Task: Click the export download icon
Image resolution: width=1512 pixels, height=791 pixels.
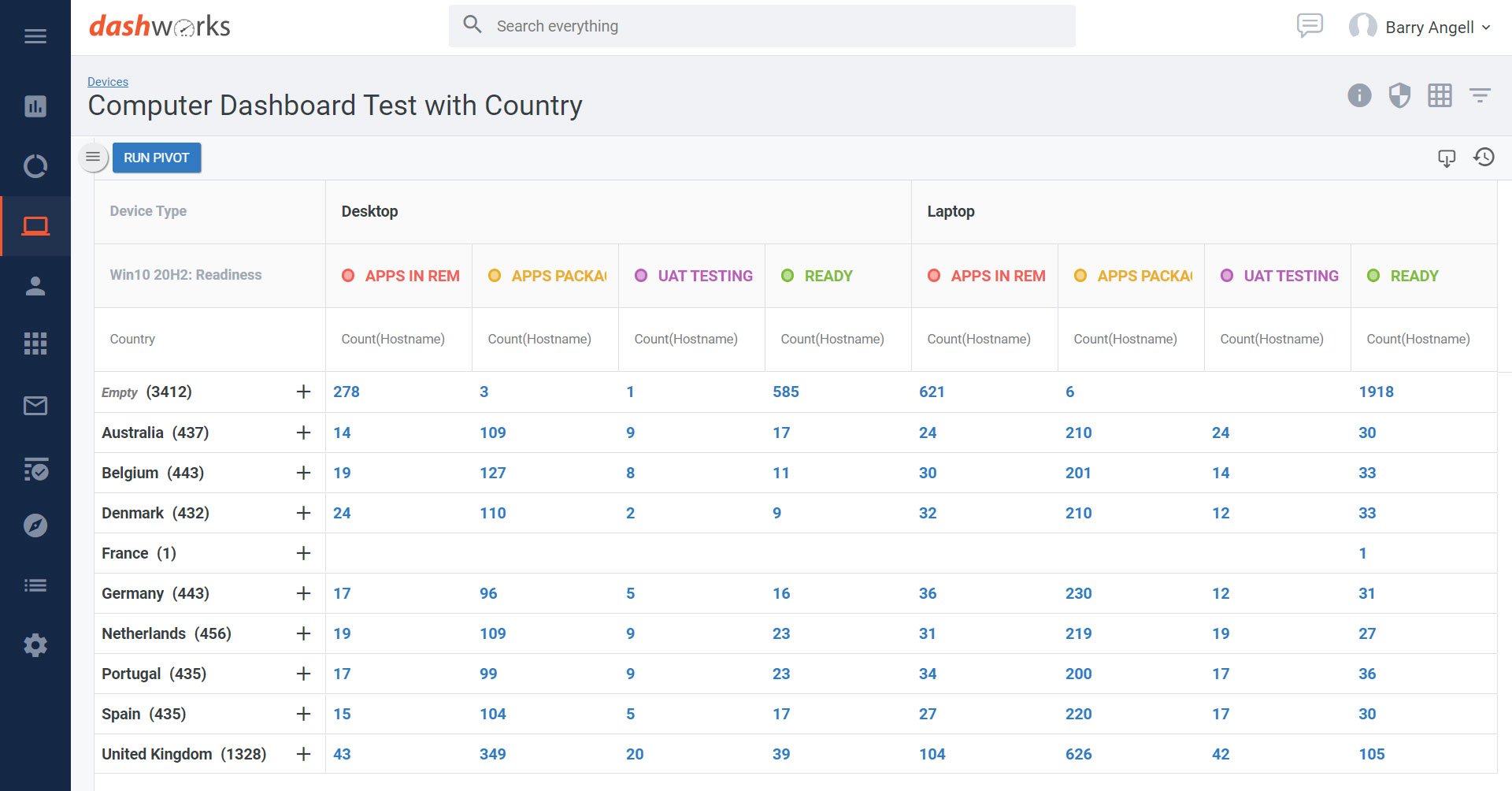Action: point(1446,158)
